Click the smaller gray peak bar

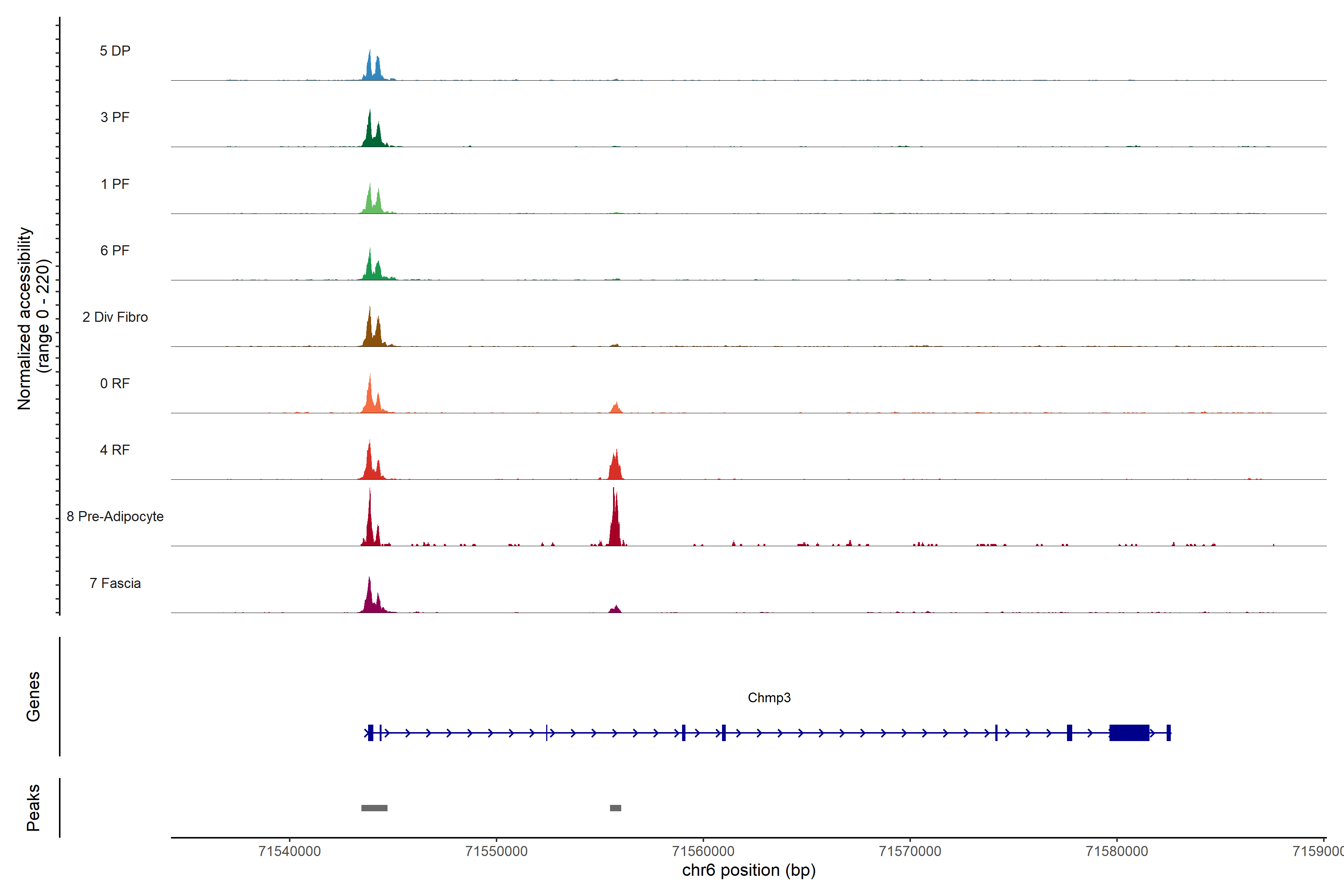[615, 808]
